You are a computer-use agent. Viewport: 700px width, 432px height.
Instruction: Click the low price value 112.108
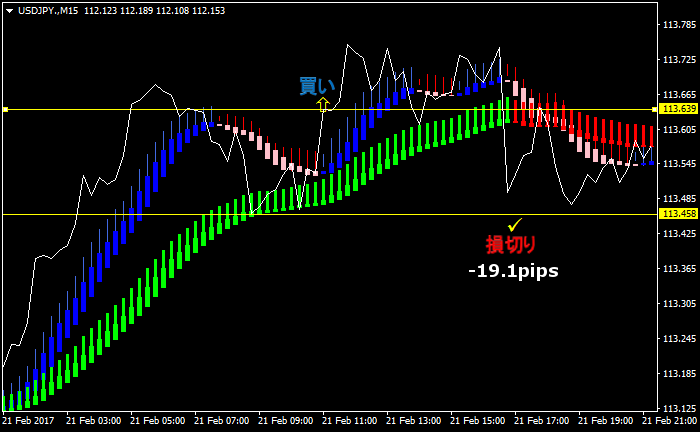pos(173,10)
